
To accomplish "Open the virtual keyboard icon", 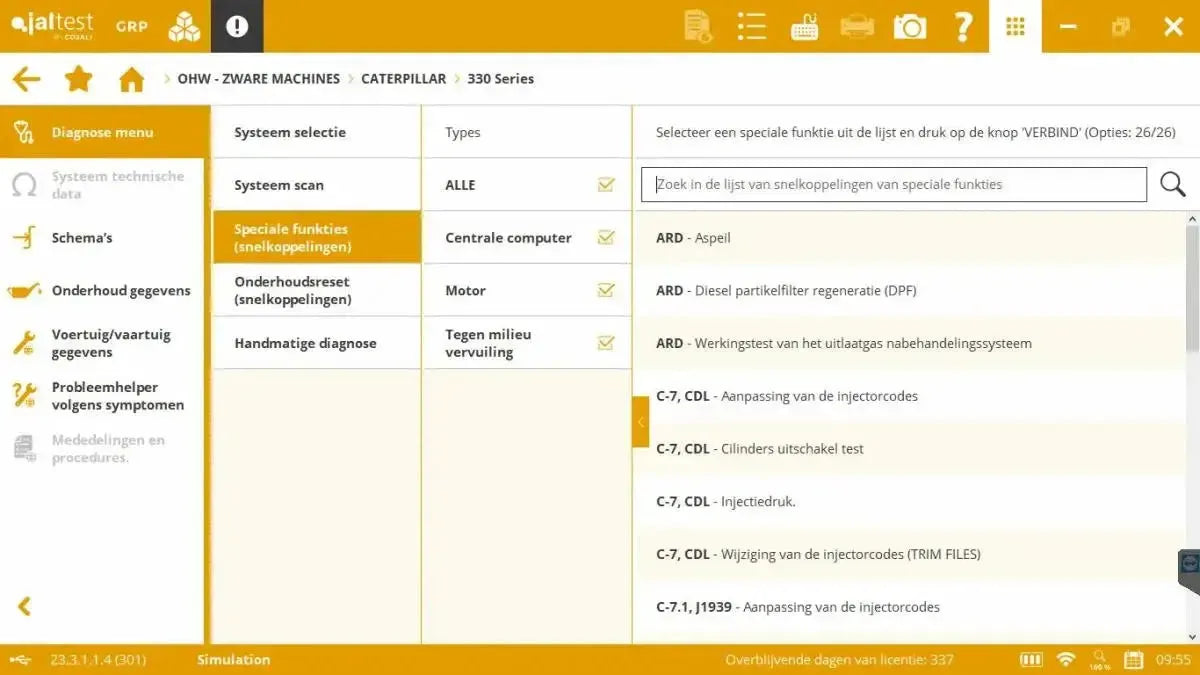I will point(803,26).
